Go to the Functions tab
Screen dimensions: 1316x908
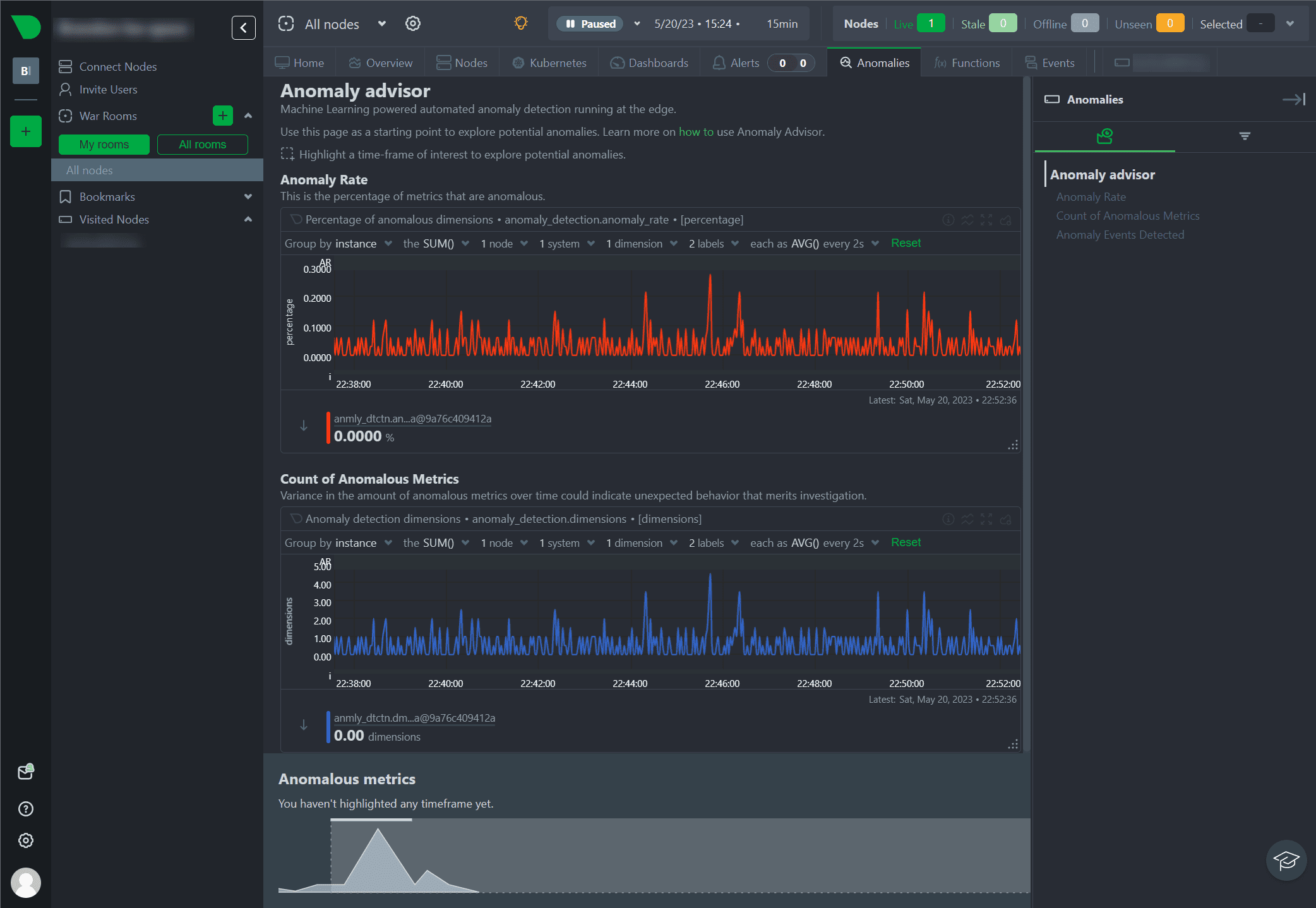(967, 63)
